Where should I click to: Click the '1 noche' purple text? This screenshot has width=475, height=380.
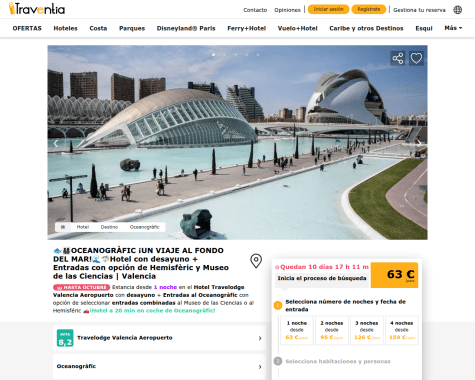coord(165,287)
